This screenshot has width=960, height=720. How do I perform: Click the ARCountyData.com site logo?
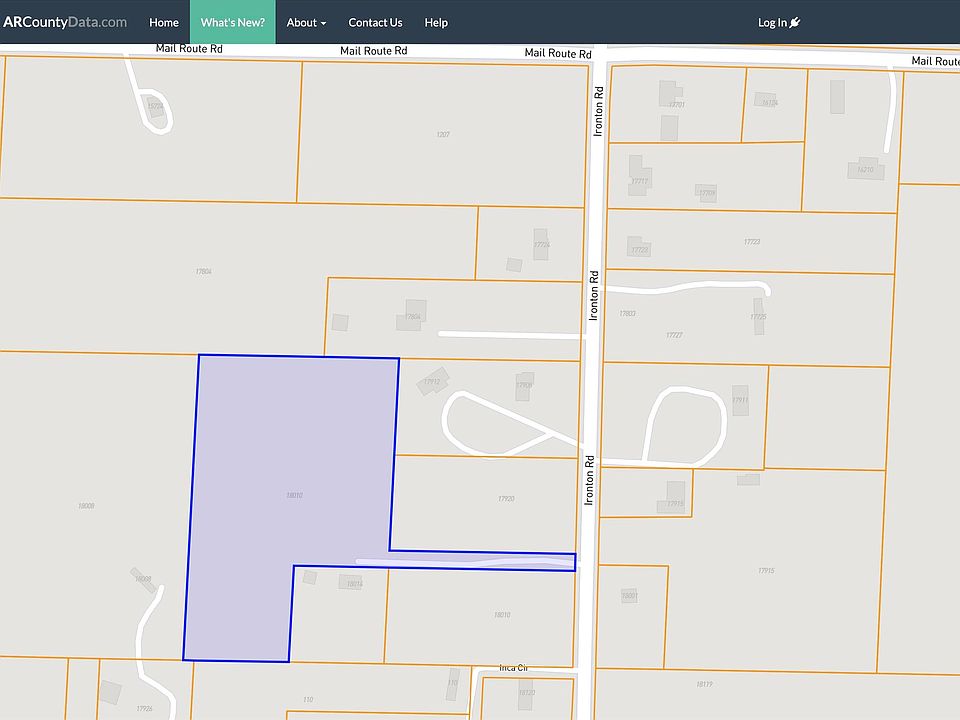(65, 22)
